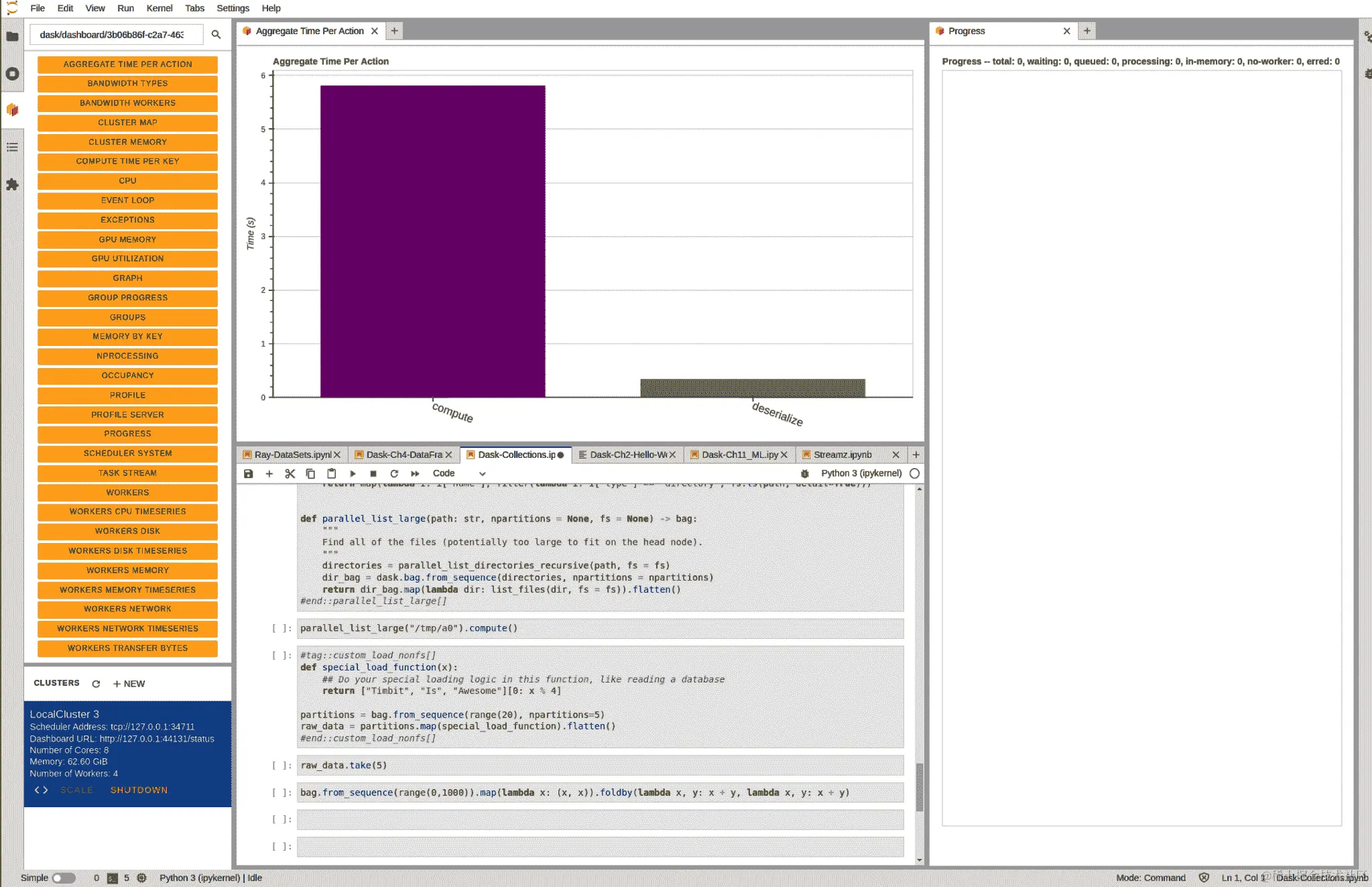Click 'Ln 1, Col 1' in status bar

1243,878
